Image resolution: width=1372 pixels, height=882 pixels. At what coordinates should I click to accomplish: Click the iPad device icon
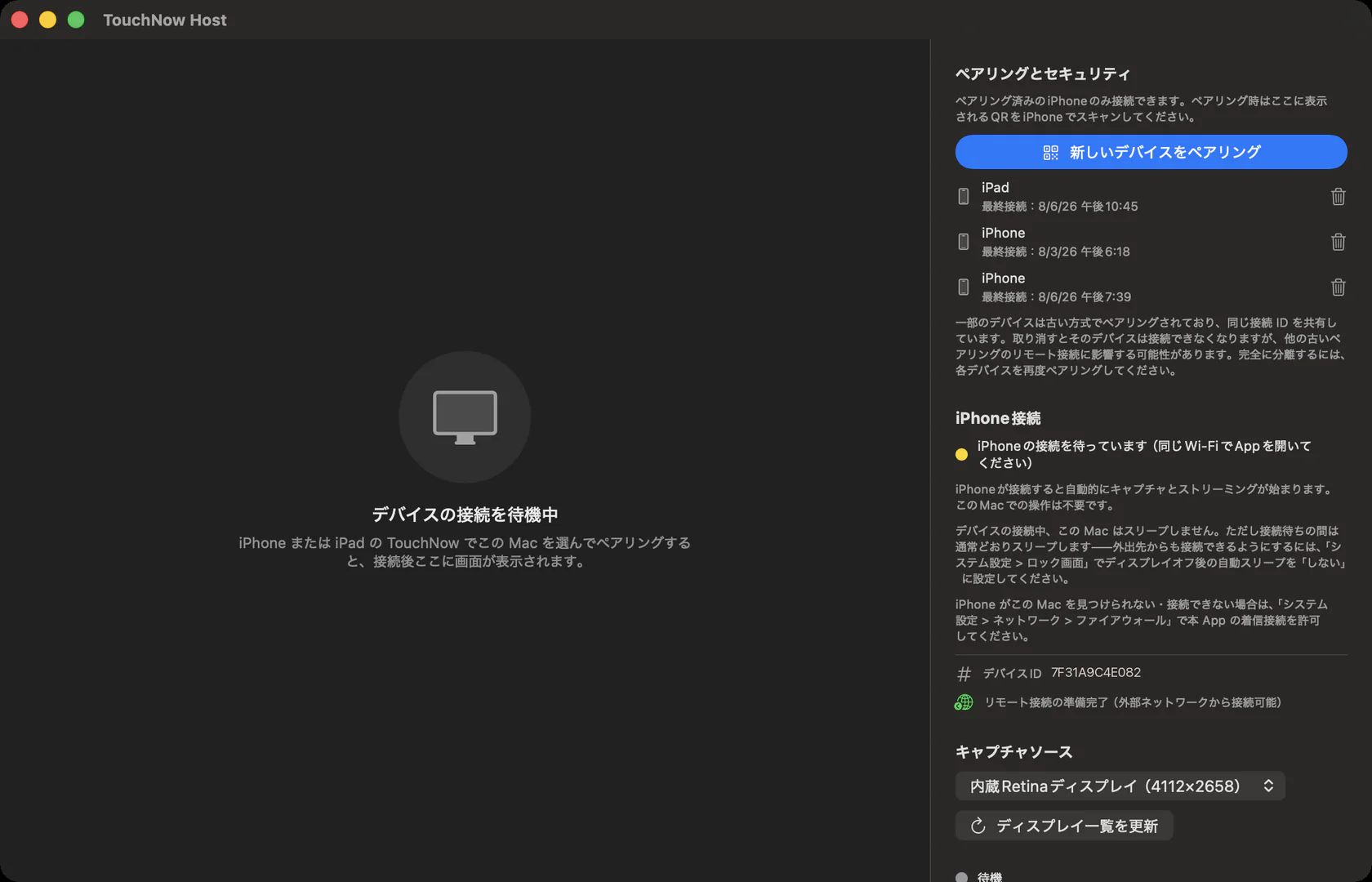pos(964,197)
